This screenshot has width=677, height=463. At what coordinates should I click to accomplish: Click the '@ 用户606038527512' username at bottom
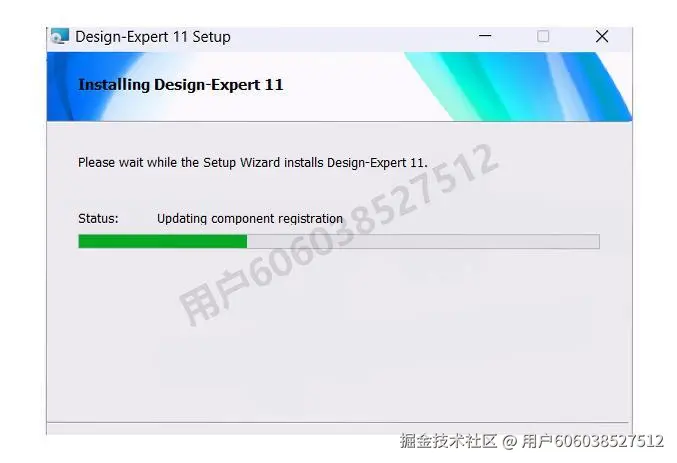(x=583, y=441)
